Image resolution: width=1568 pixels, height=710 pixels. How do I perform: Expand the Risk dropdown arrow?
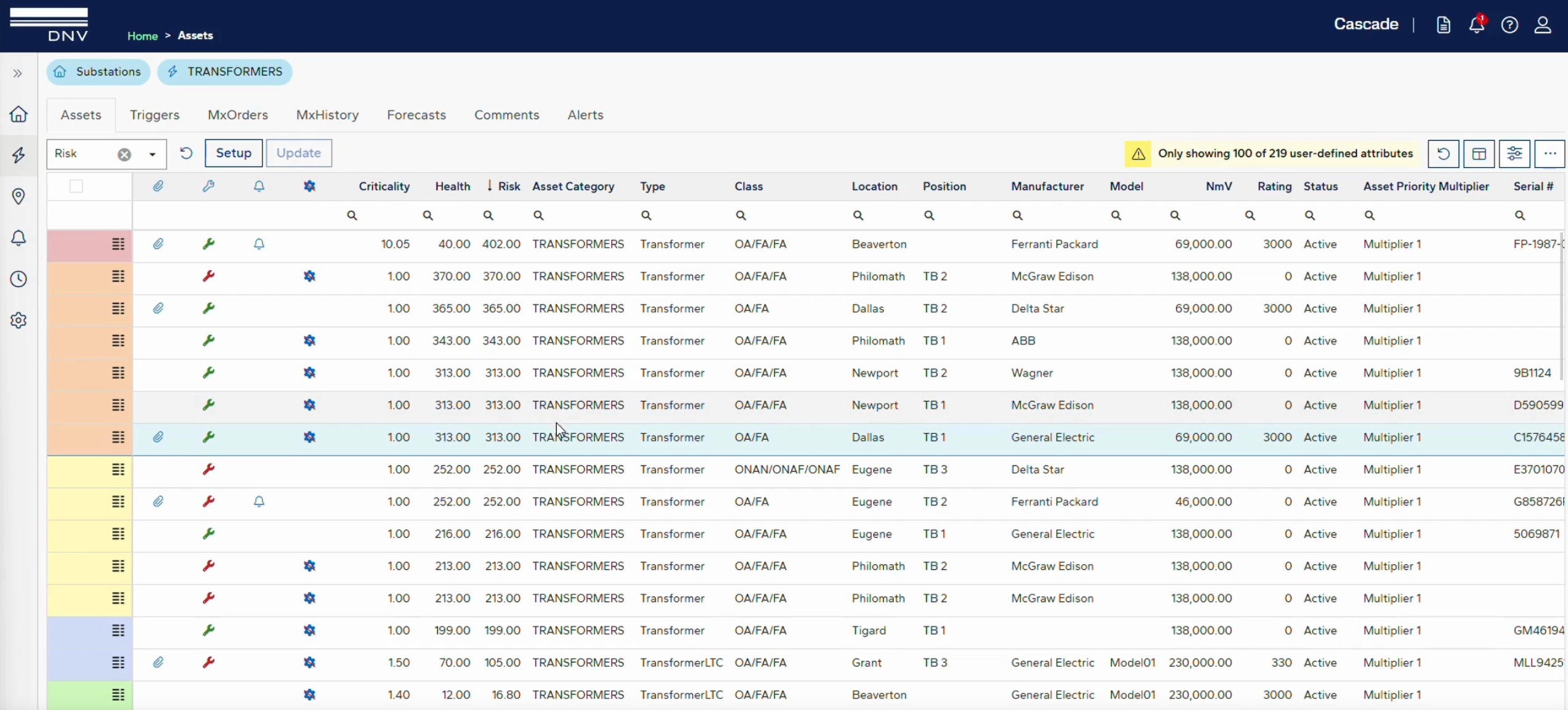pyautogui.click(x=152, y=154)
